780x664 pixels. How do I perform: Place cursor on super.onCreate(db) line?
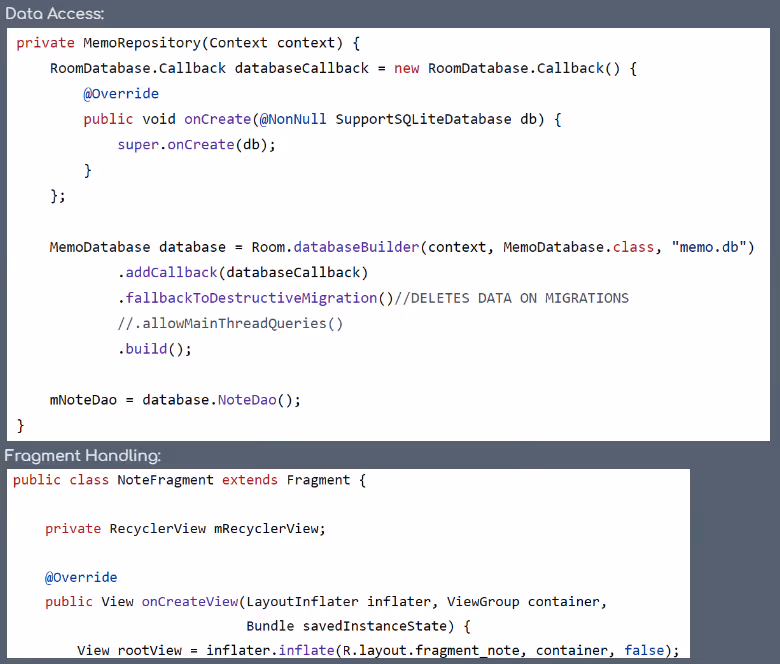196,145
